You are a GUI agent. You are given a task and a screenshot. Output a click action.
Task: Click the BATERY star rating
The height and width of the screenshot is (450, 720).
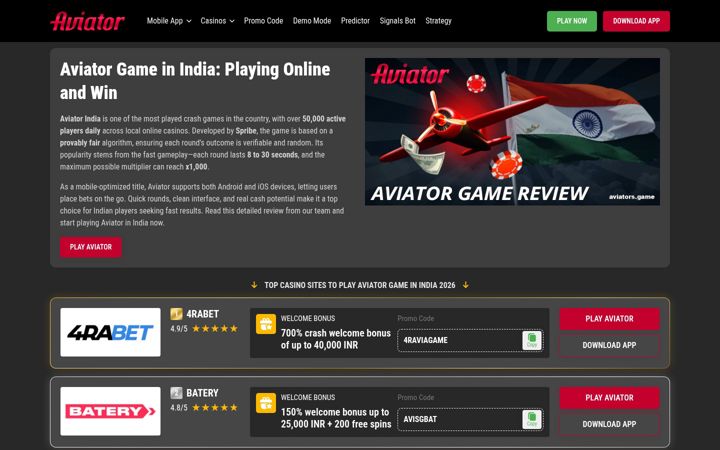click(x=215, y=407)
